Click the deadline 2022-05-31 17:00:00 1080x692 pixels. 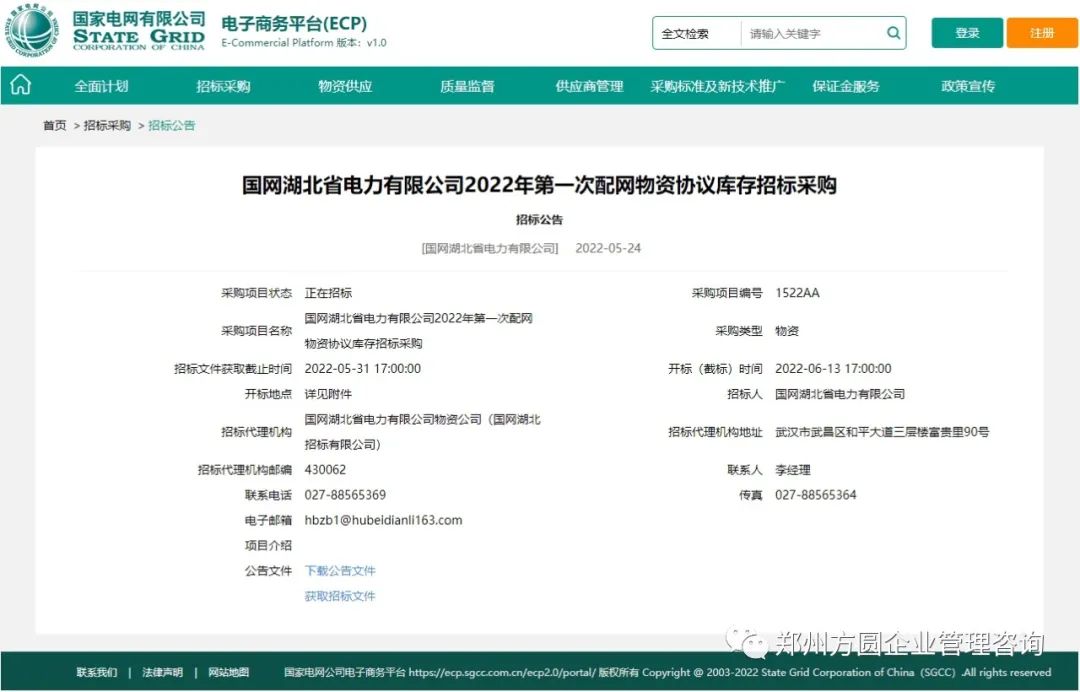tap(362, 368)
